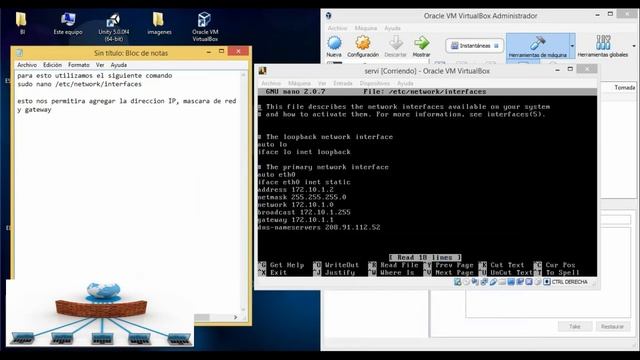640x360 pixels.
Task: Click USB indicator in VM status bar
Action: point(493,282)
